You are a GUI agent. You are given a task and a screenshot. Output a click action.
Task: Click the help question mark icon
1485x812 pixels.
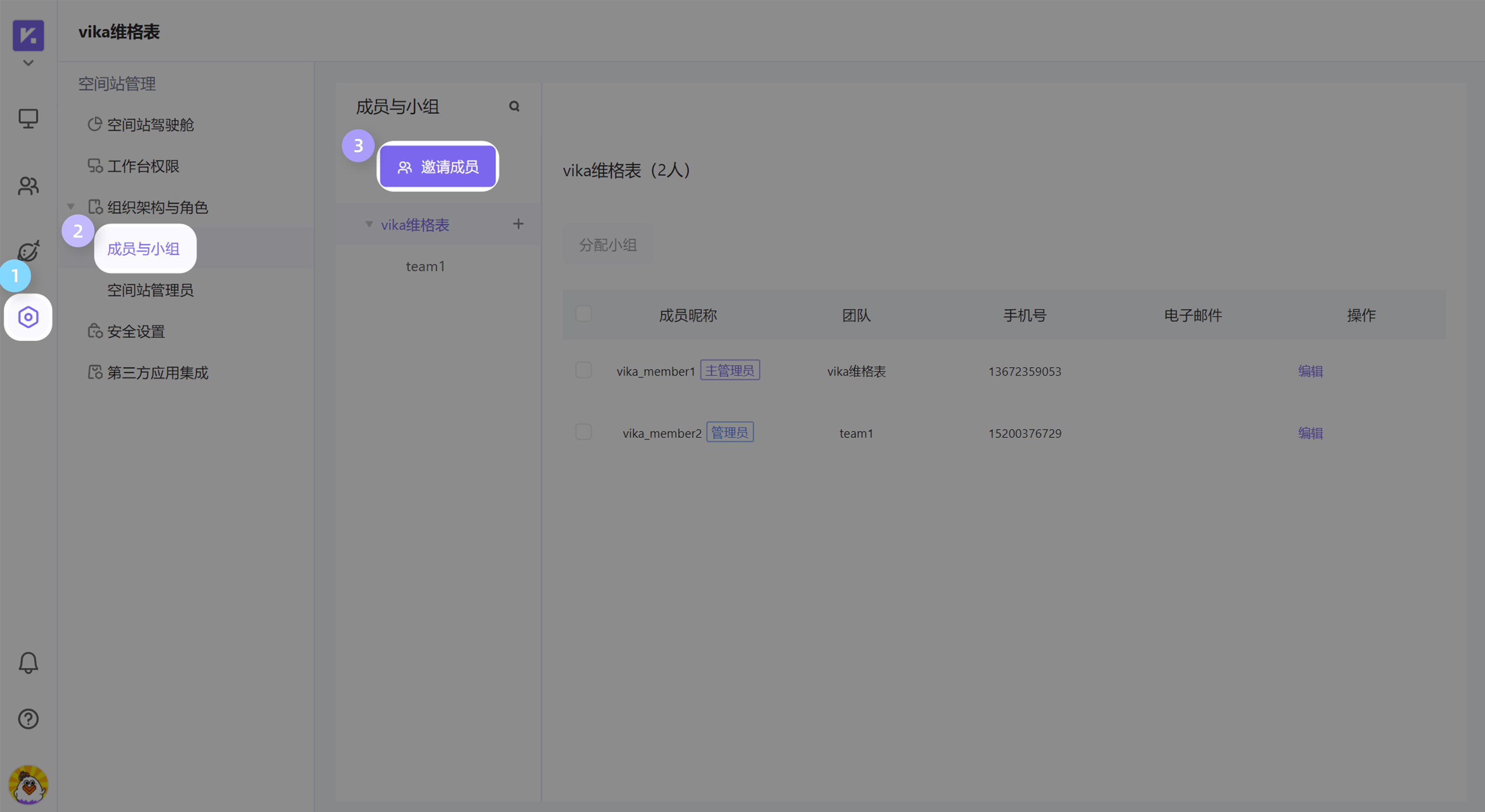[x=28, y=718]
